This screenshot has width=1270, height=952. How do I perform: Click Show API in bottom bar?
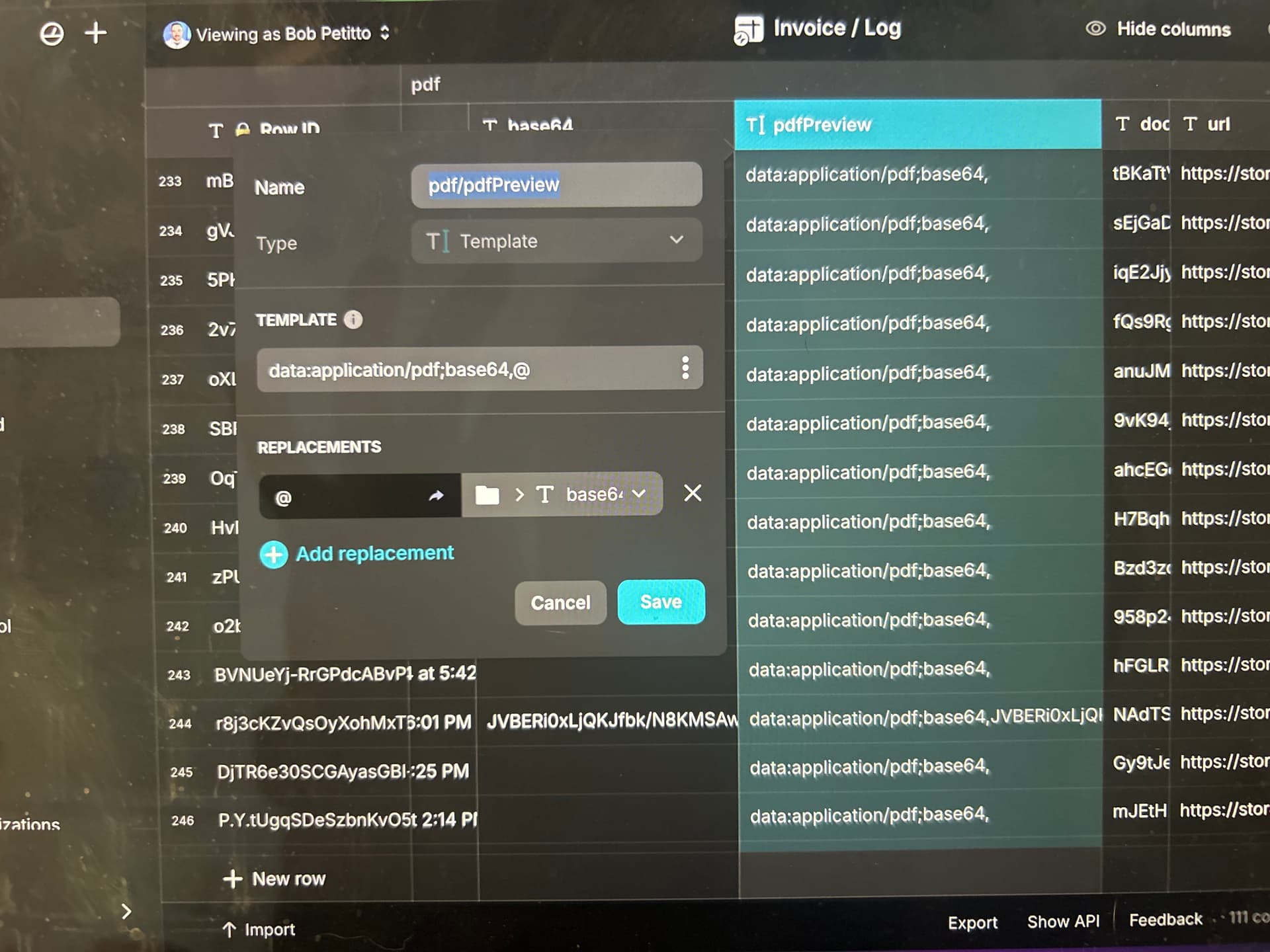pos(1063,922)
